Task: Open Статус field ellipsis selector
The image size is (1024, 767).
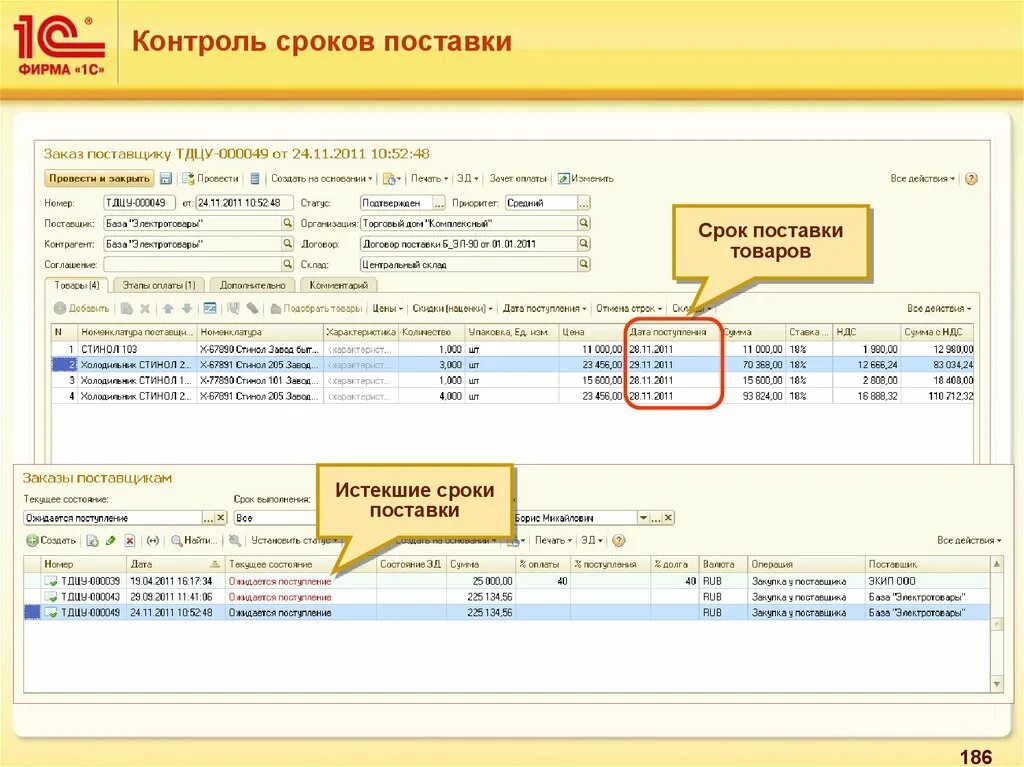Action: click(x=439, y=203)
